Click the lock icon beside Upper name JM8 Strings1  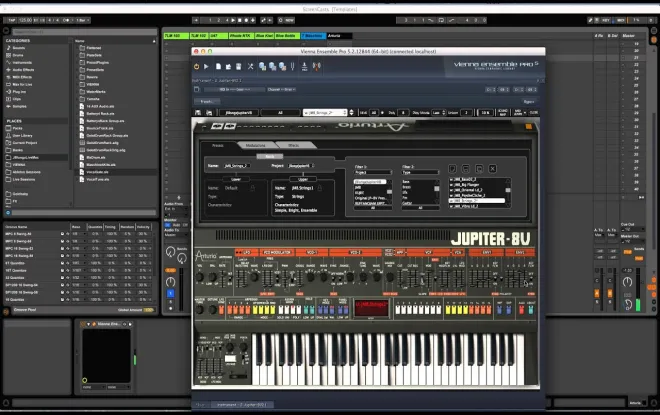tap(320, 188)
